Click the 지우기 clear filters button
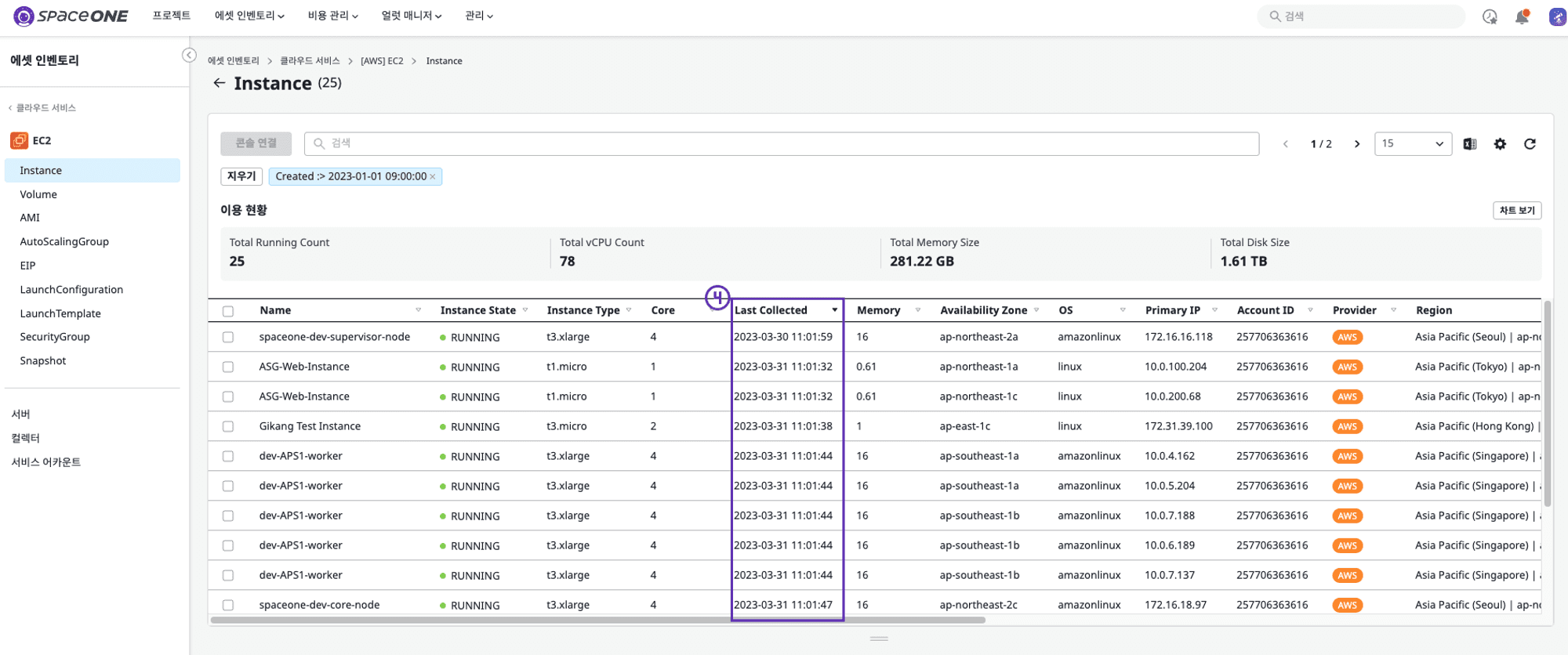1568x655 pixels. pos(241,176)
